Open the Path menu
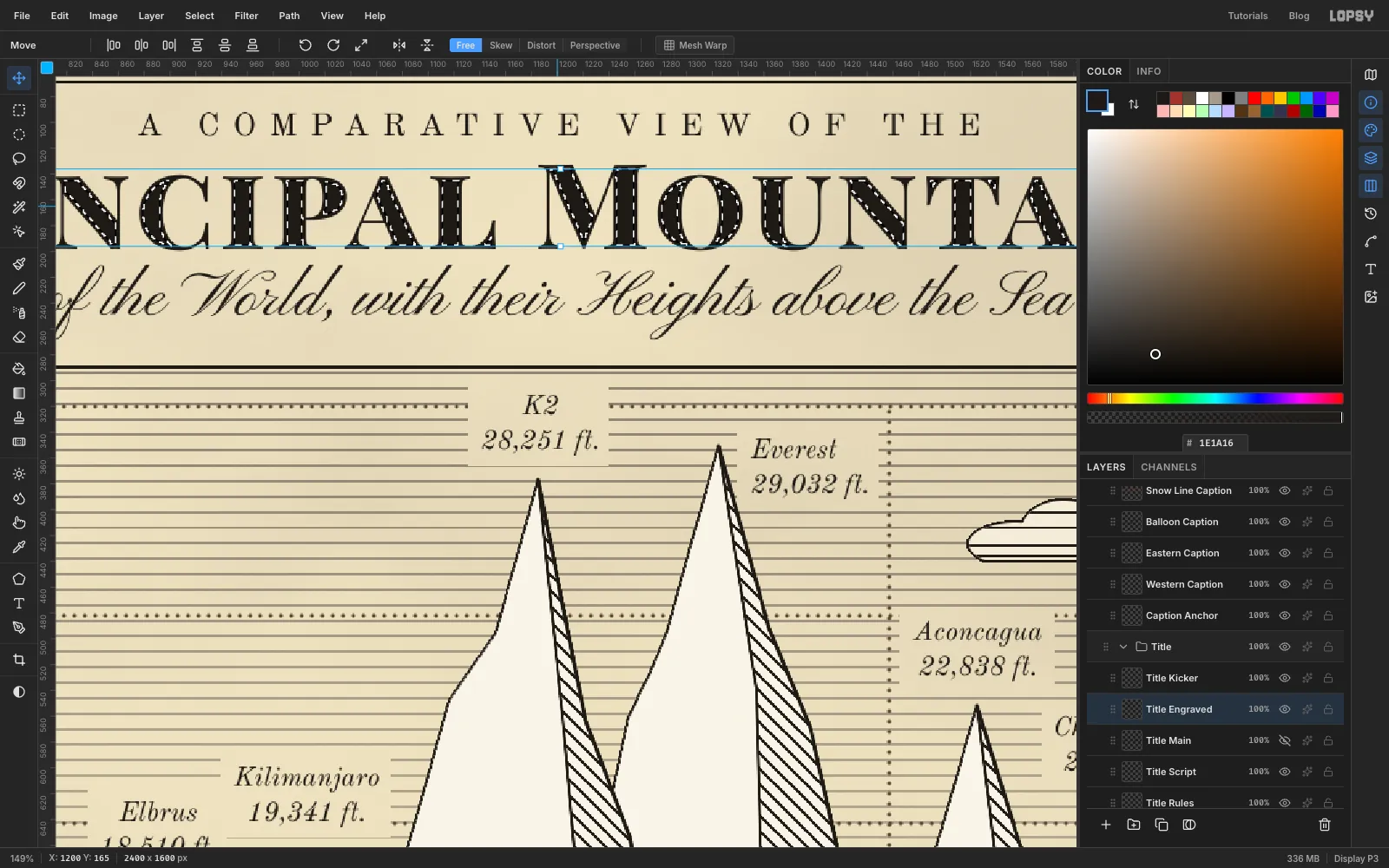This screenshot has width=1389, height=868. (x=289, y=16)
